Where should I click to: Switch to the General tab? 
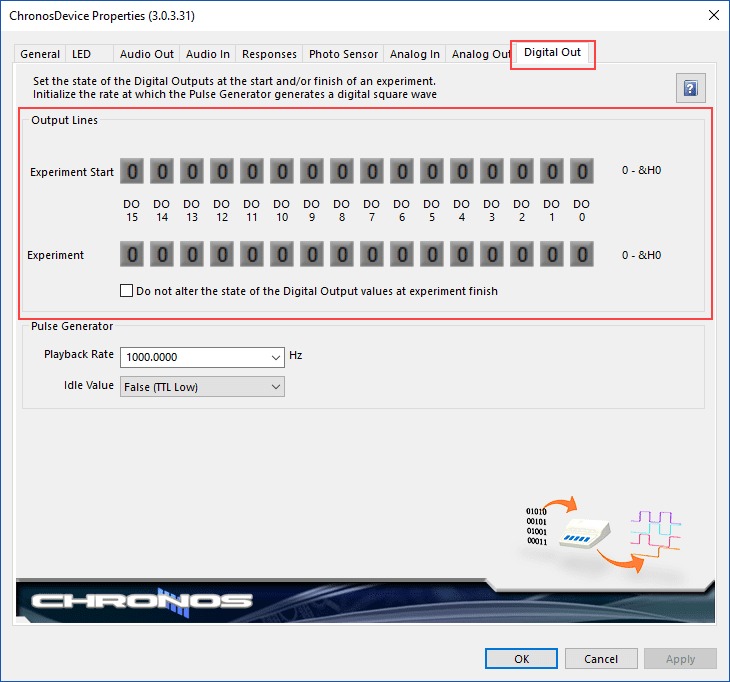coord(40,54)
